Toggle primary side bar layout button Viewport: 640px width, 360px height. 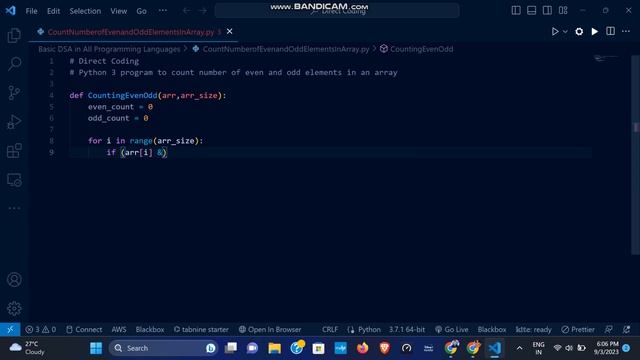[x=516, y=11]
